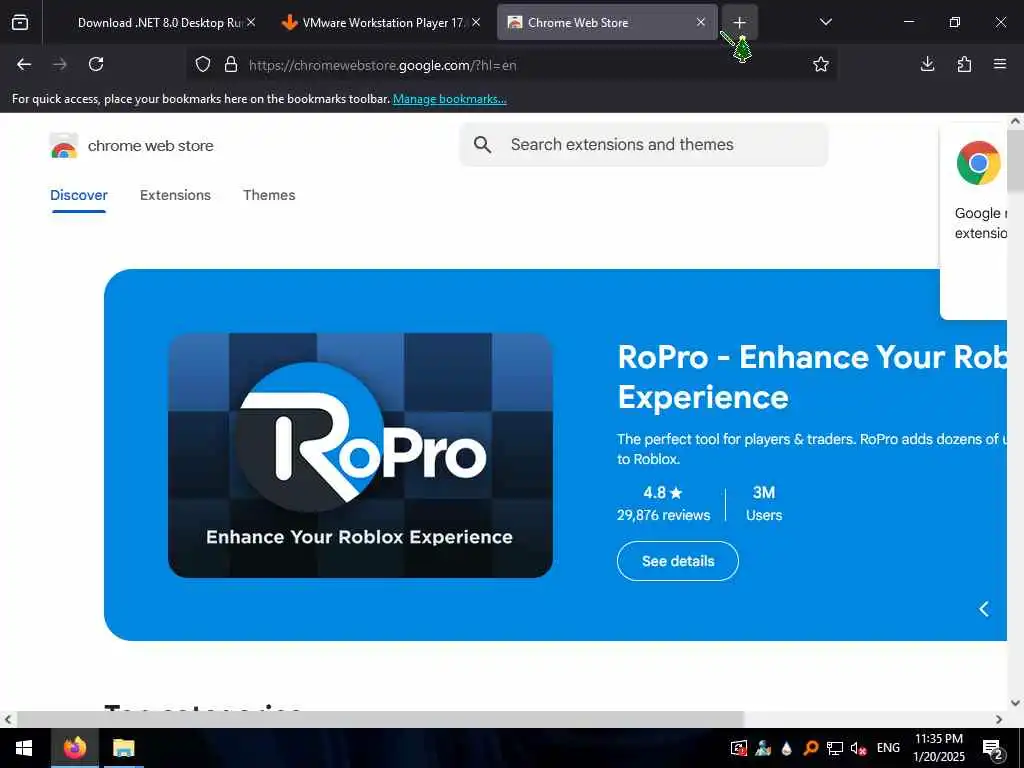1024x768 pixels.
Task: Click the chrome web store title text
Action: tap(151, 146)
